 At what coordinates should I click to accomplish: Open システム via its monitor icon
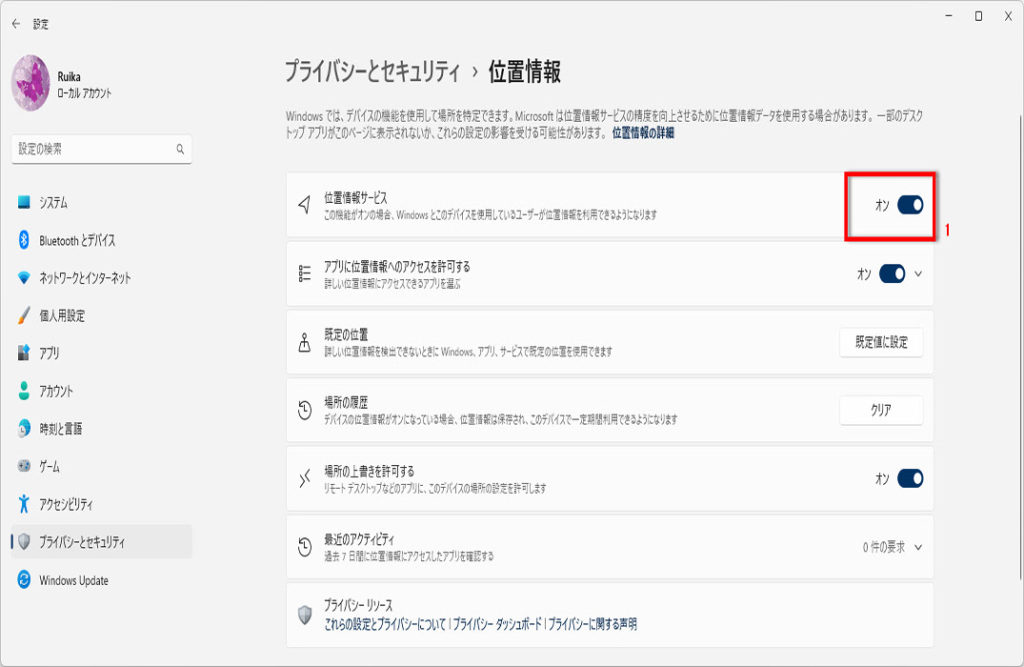24,203
